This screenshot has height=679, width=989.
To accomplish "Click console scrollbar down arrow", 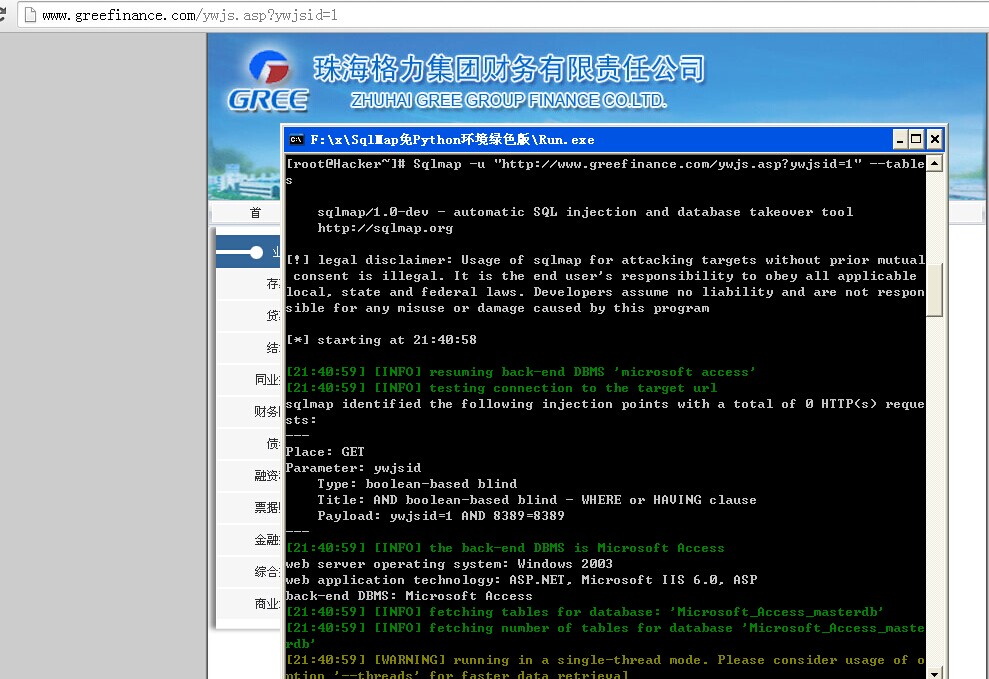I will pyautogui.click(x=934, y=673).
